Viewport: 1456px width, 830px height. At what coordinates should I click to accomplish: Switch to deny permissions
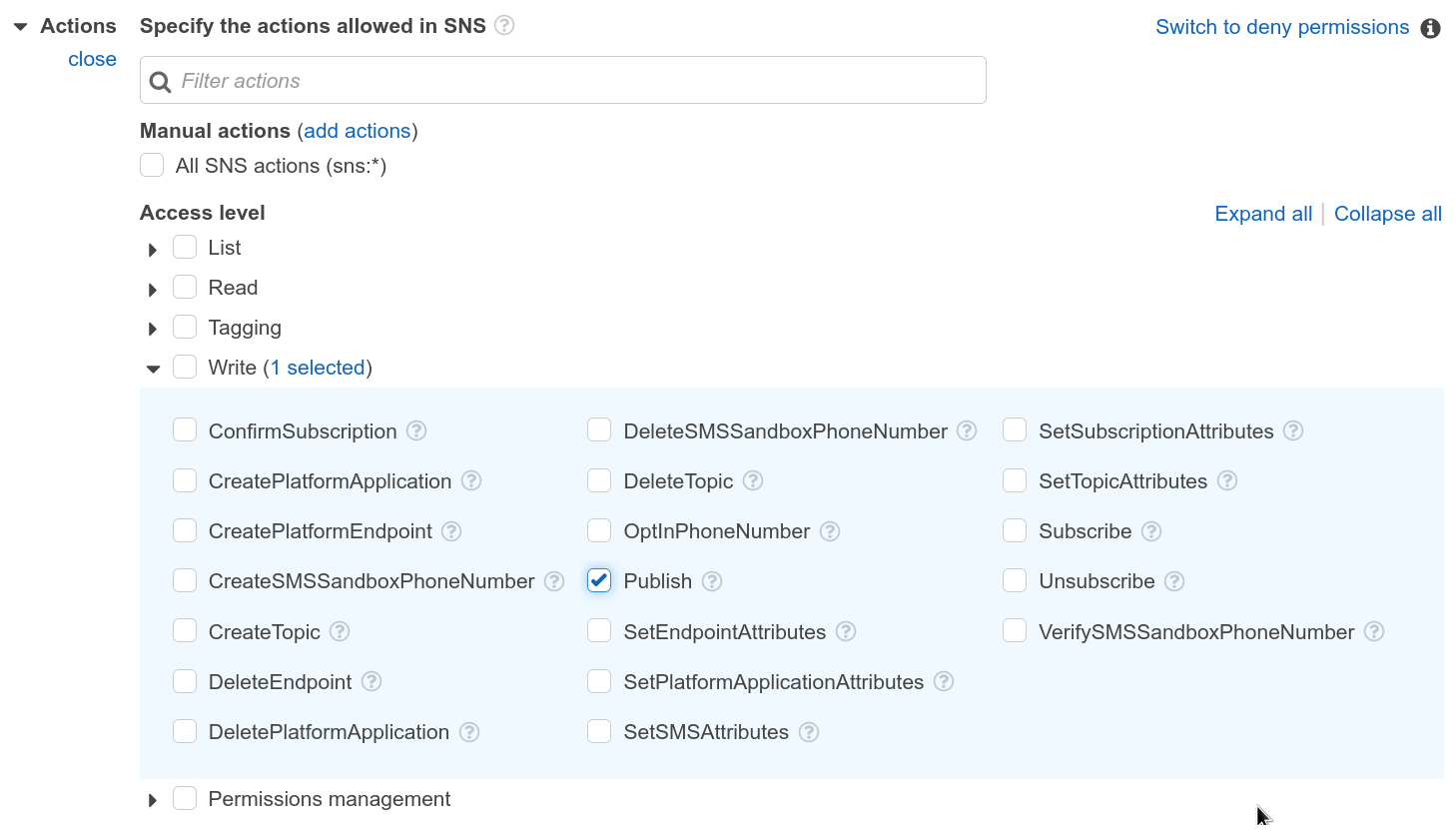tap(1282, 27)
